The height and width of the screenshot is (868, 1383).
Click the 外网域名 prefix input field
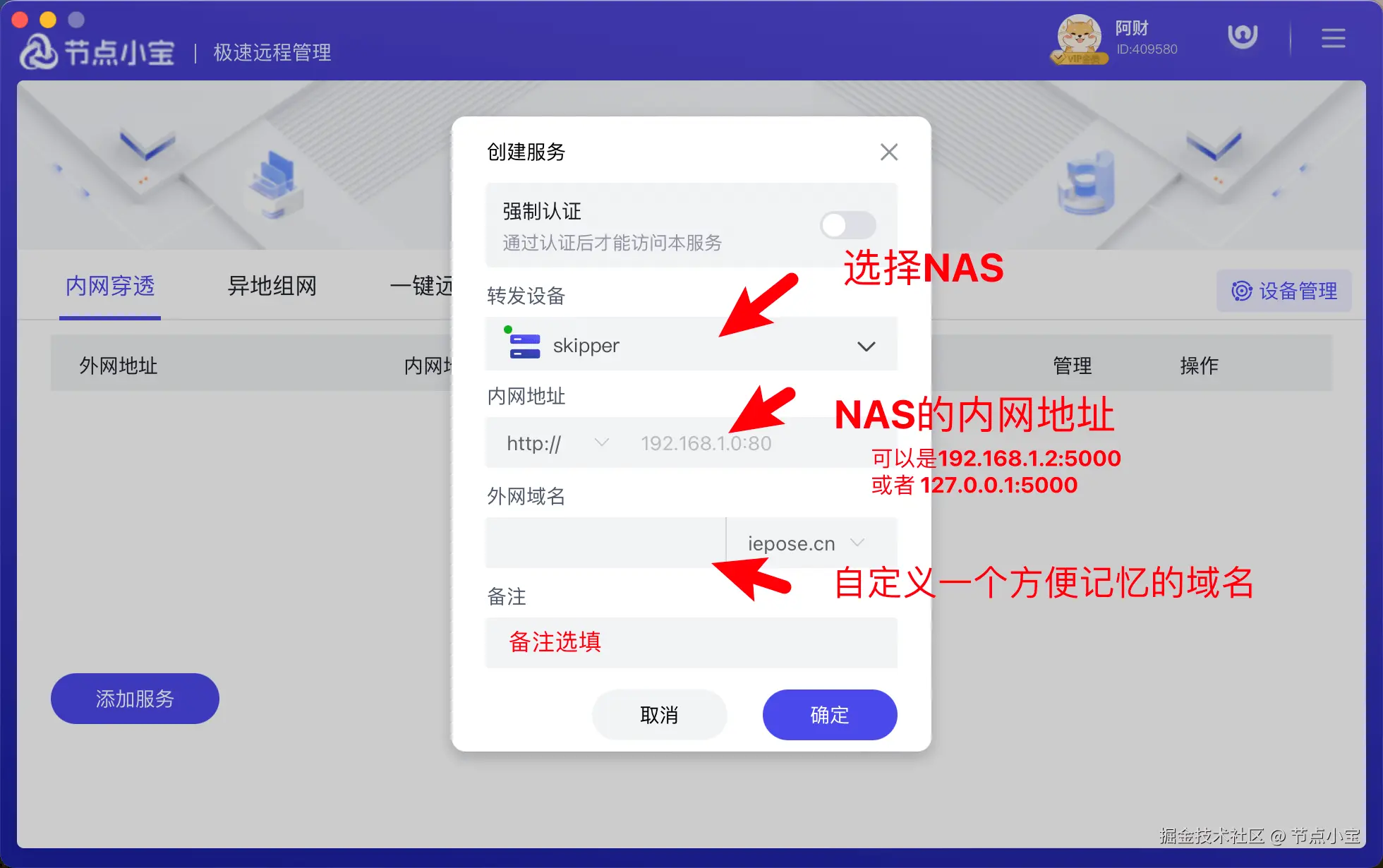605,543
